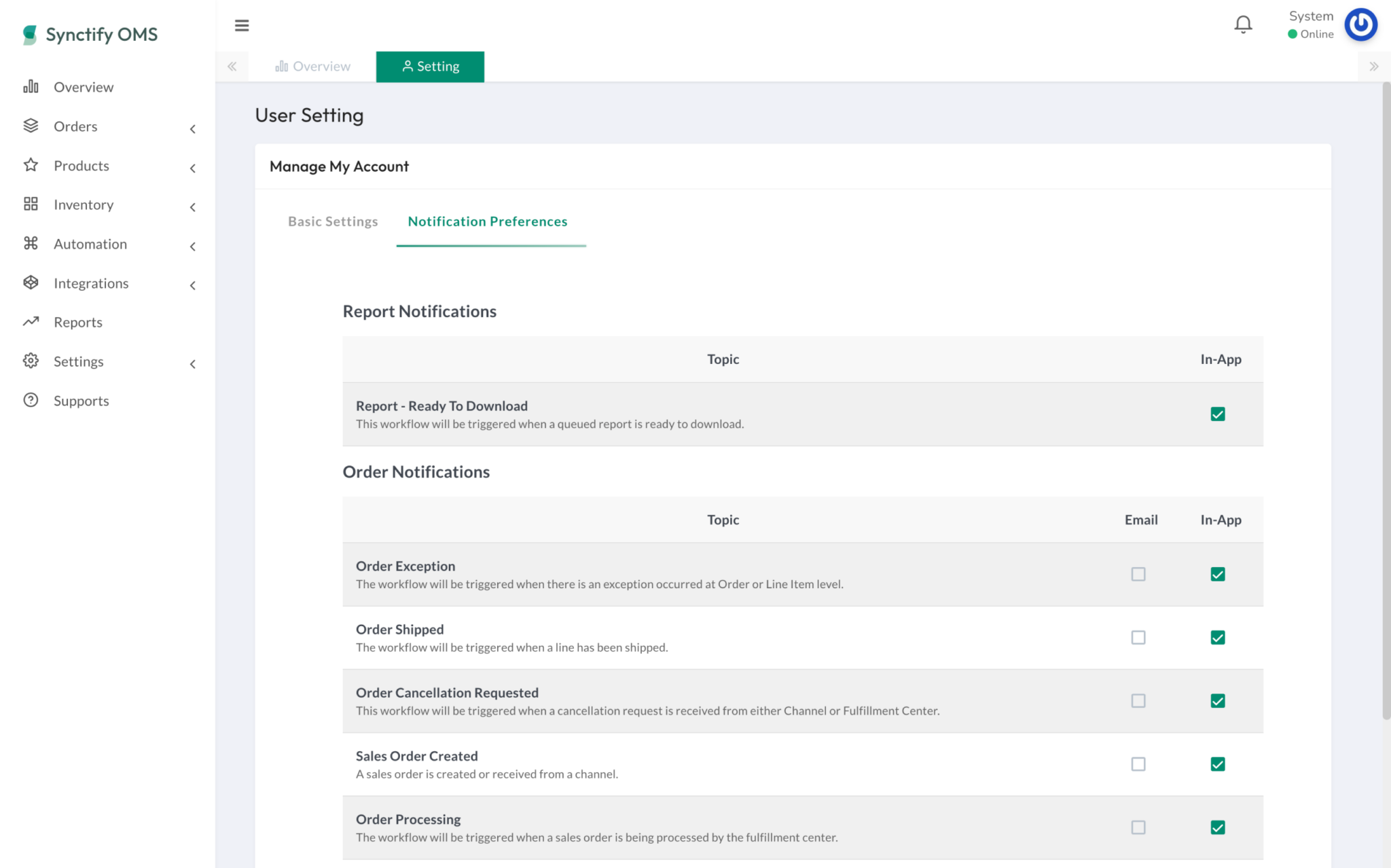Uncheck In-App for Report Ready To Download

1218,414
